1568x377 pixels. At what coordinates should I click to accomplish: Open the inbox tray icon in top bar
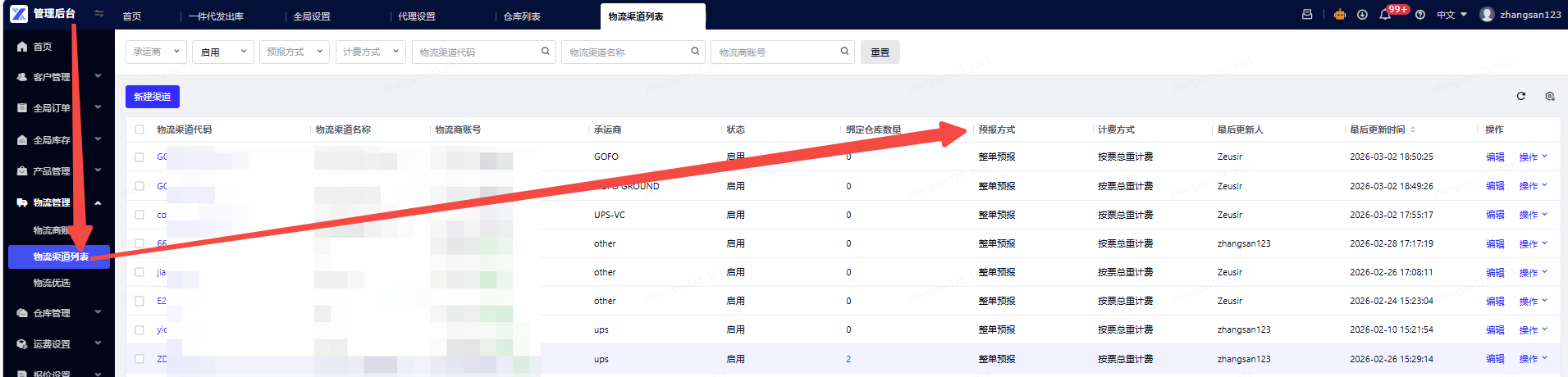point(1307,15)
